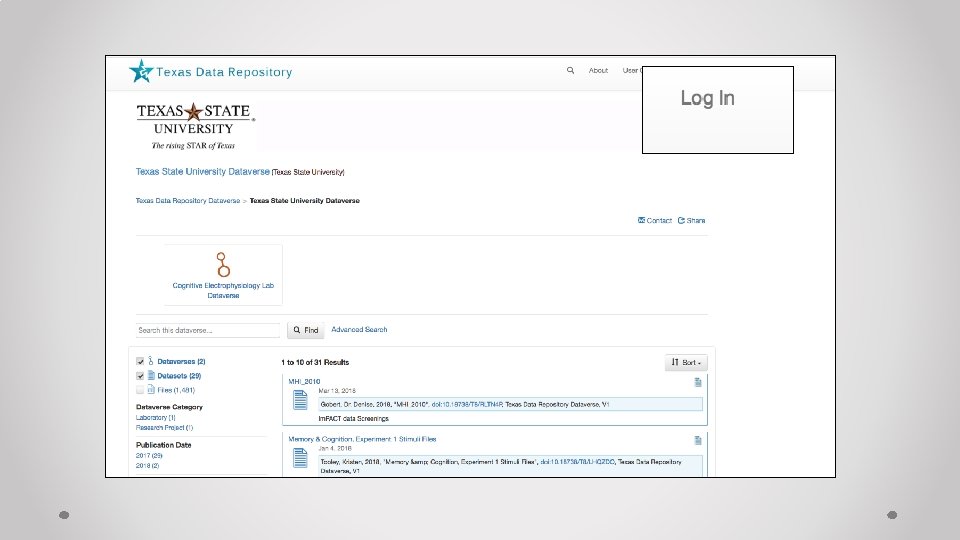Screen dimensions: 960x540
Task: Click small dataset type icon on MHI_2010 row
Action: click(698, 383)
